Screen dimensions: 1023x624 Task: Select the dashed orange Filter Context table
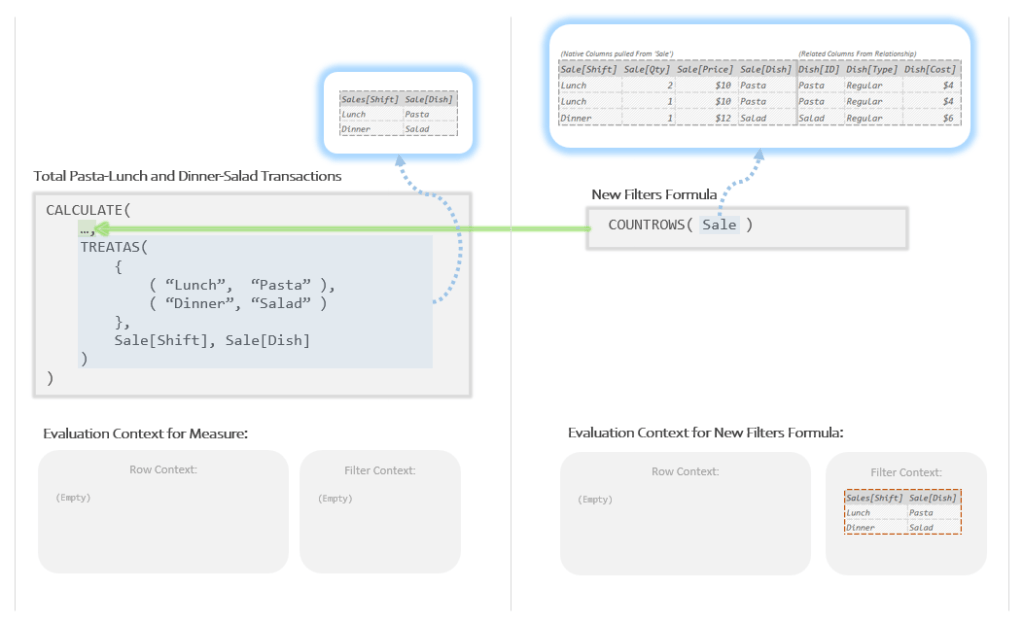(x=901, y=513)
